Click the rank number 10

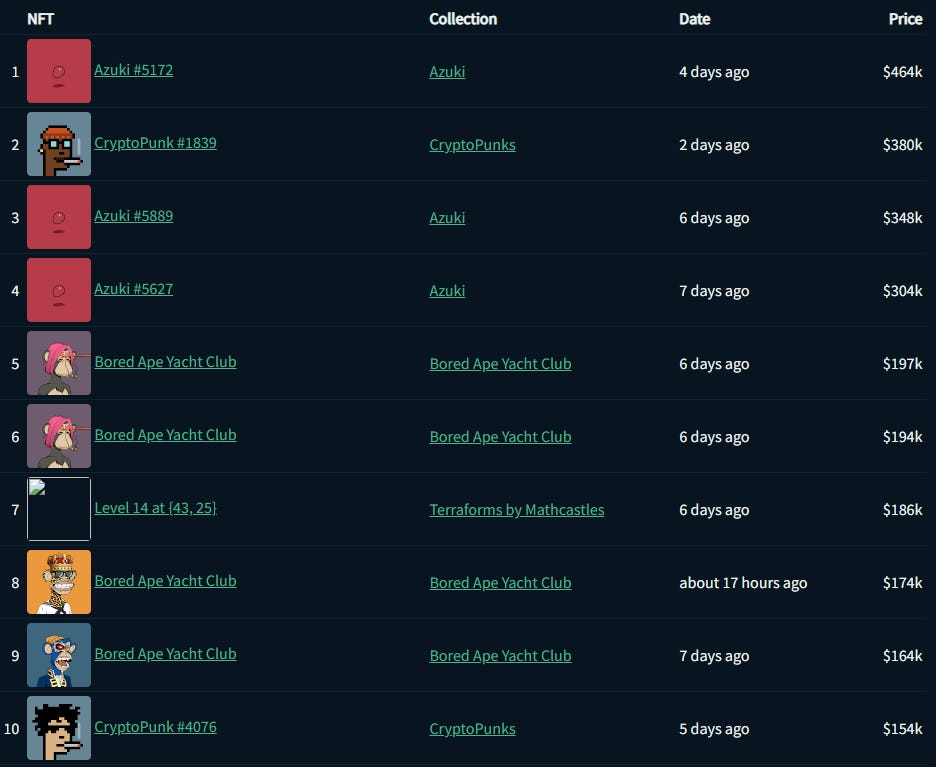(x=12, y=729)
